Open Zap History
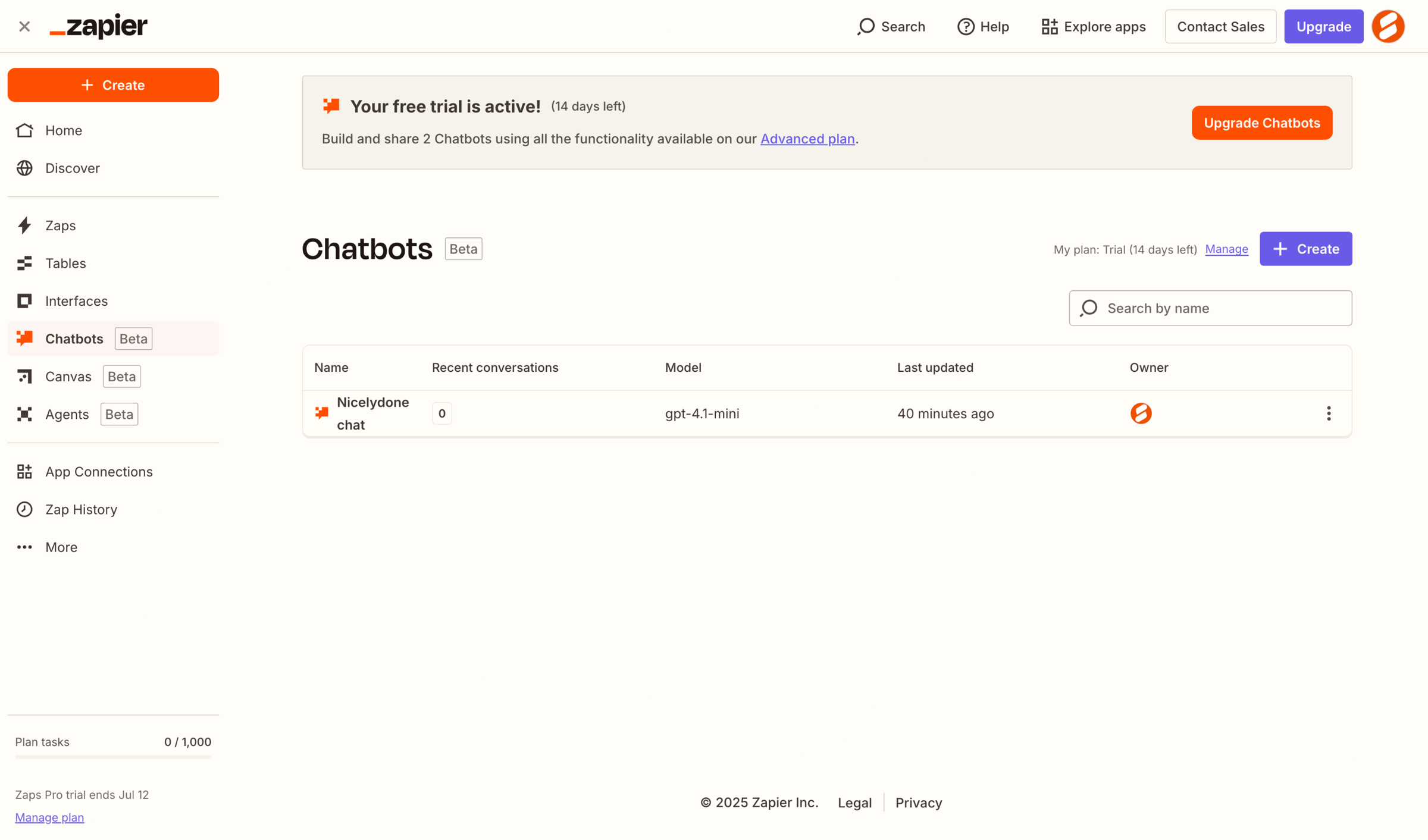The height and width of the screenshot is (840, 1428). click(x=113, y=509)
